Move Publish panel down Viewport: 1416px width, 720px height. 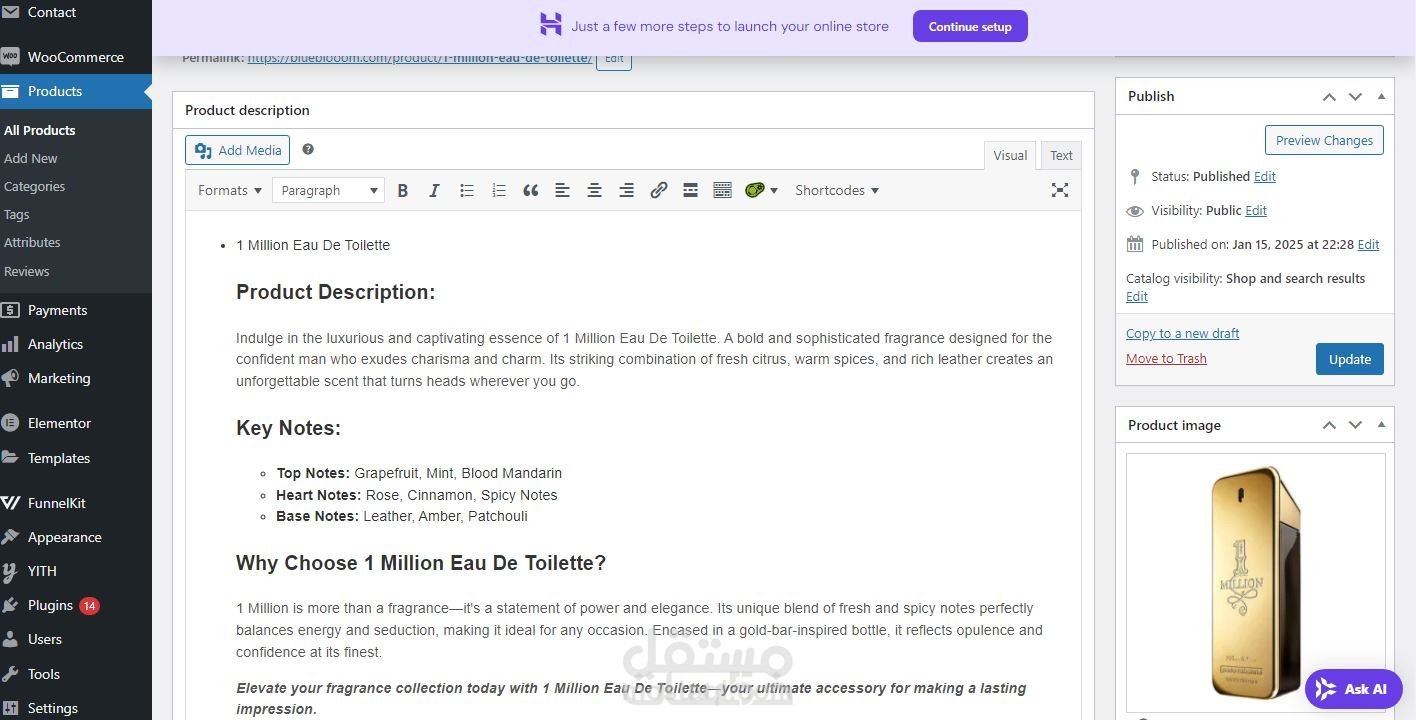[1355, 96]
